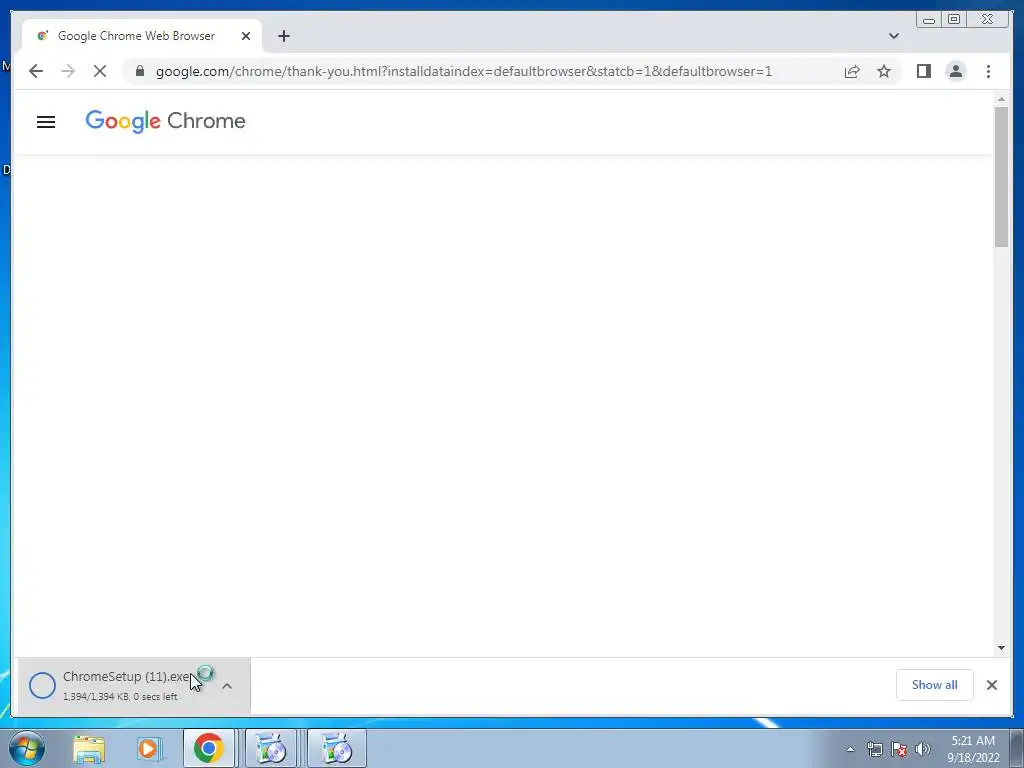Screen dimensions: 1024x768
Task: Click the Google Chrome logo
Action: [165, 121]
